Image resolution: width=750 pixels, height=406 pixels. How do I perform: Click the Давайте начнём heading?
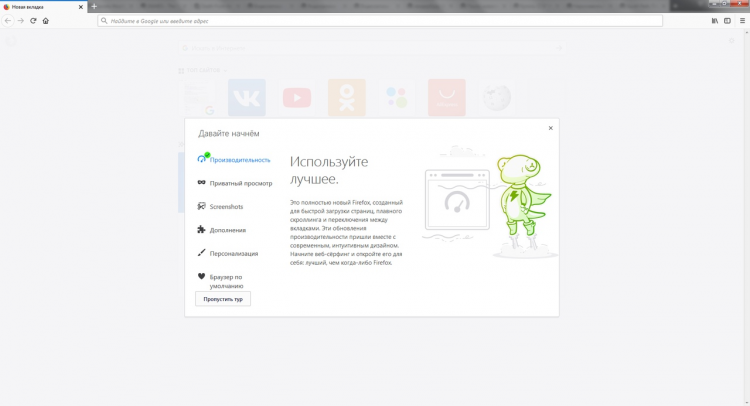229,133
